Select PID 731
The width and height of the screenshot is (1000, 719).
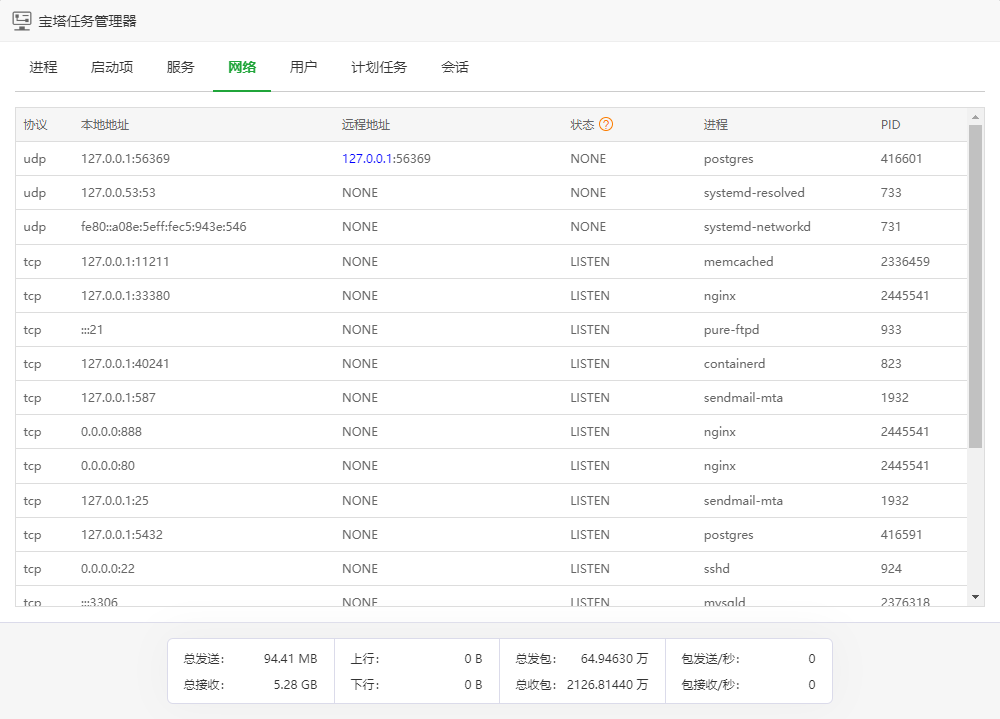tap(890, 226)
